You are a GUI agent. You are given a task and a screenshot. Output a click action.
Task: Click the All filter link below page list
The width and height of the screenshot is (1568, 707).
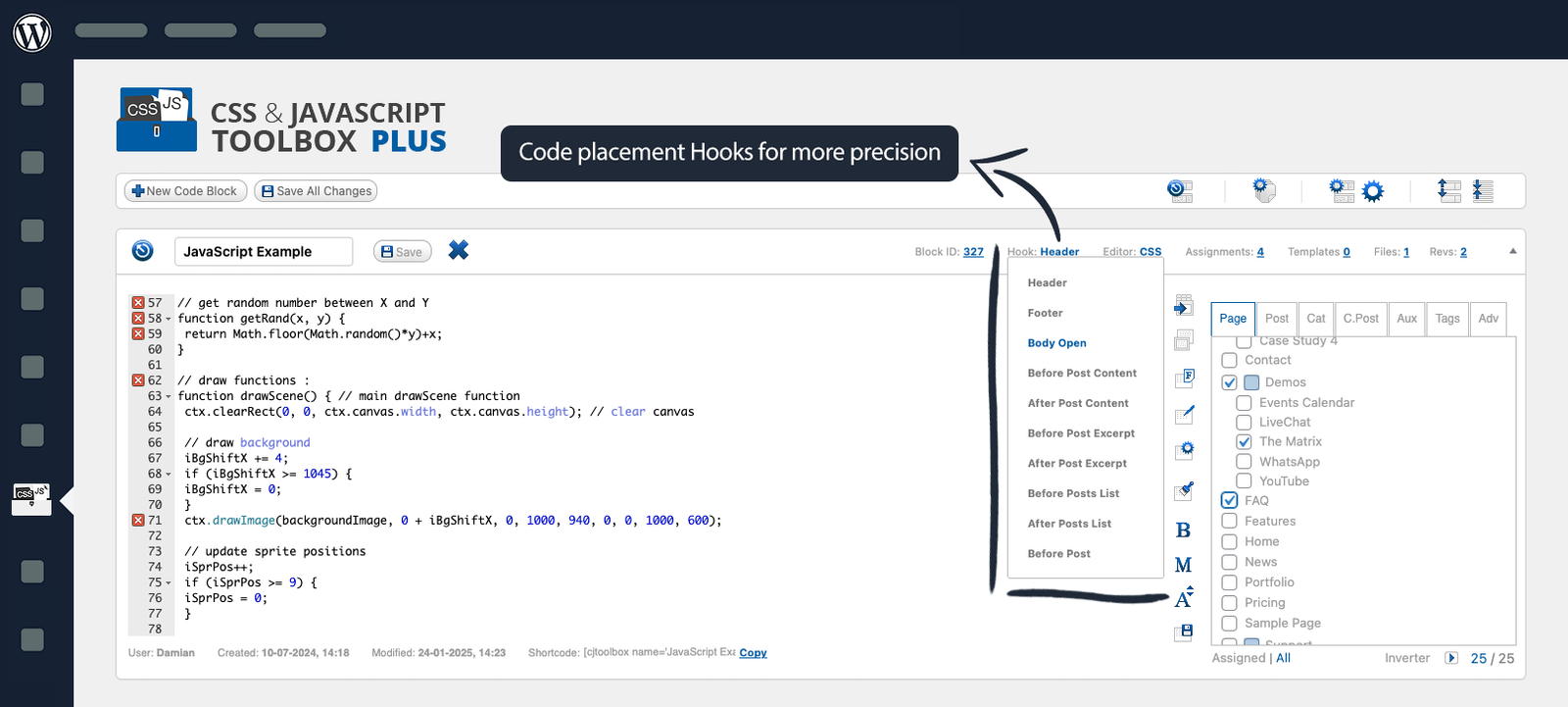coord(1283,658)
